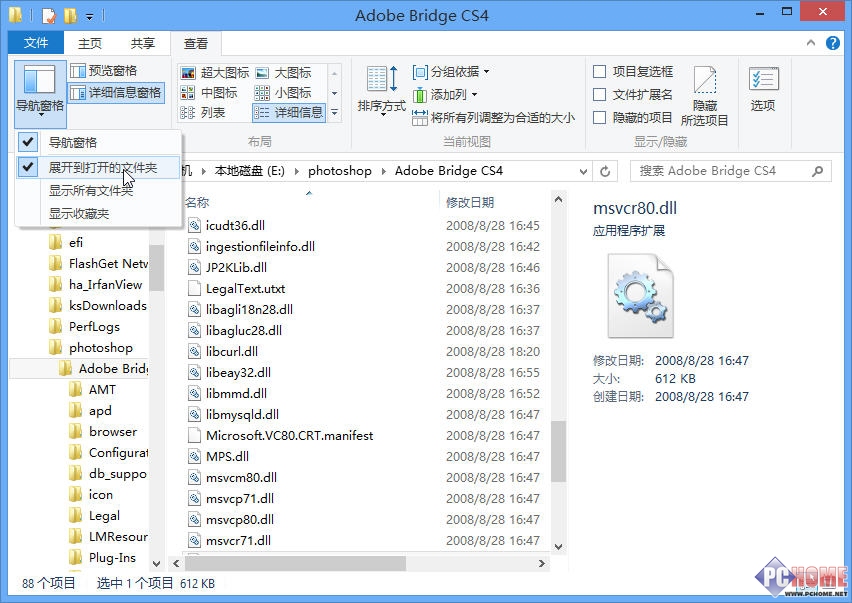Select 详细信息 details view layout
Screen dimensions: 852x603
[289, 112]
